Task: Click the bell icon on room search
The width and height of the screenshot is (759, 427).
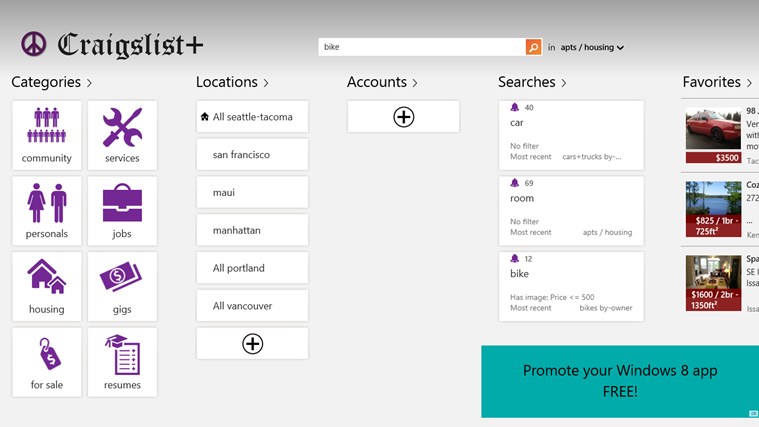Action: pyautogui.click(x=515, y=183)
